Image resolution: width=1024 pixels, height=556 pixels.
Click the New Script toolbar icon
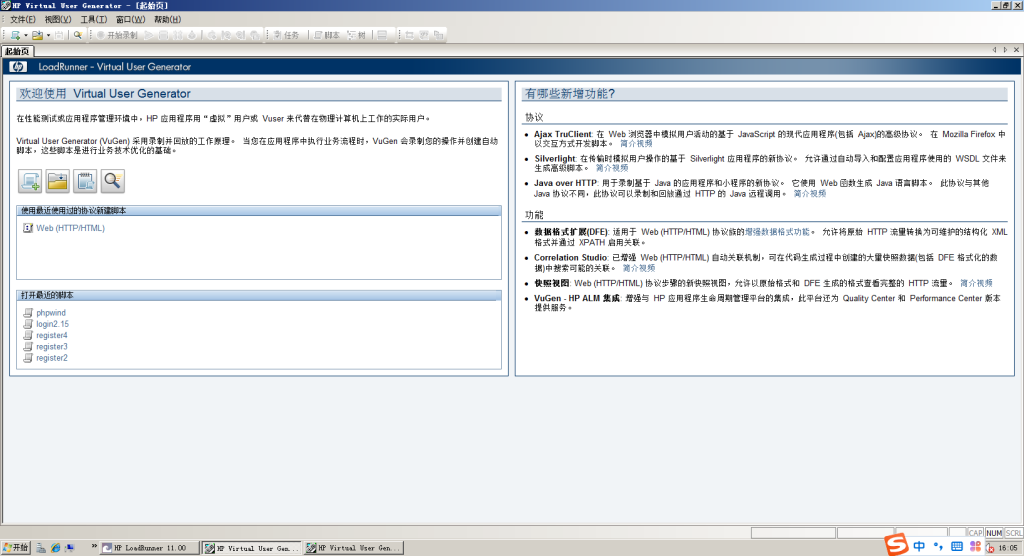click(x=15, y=35)
